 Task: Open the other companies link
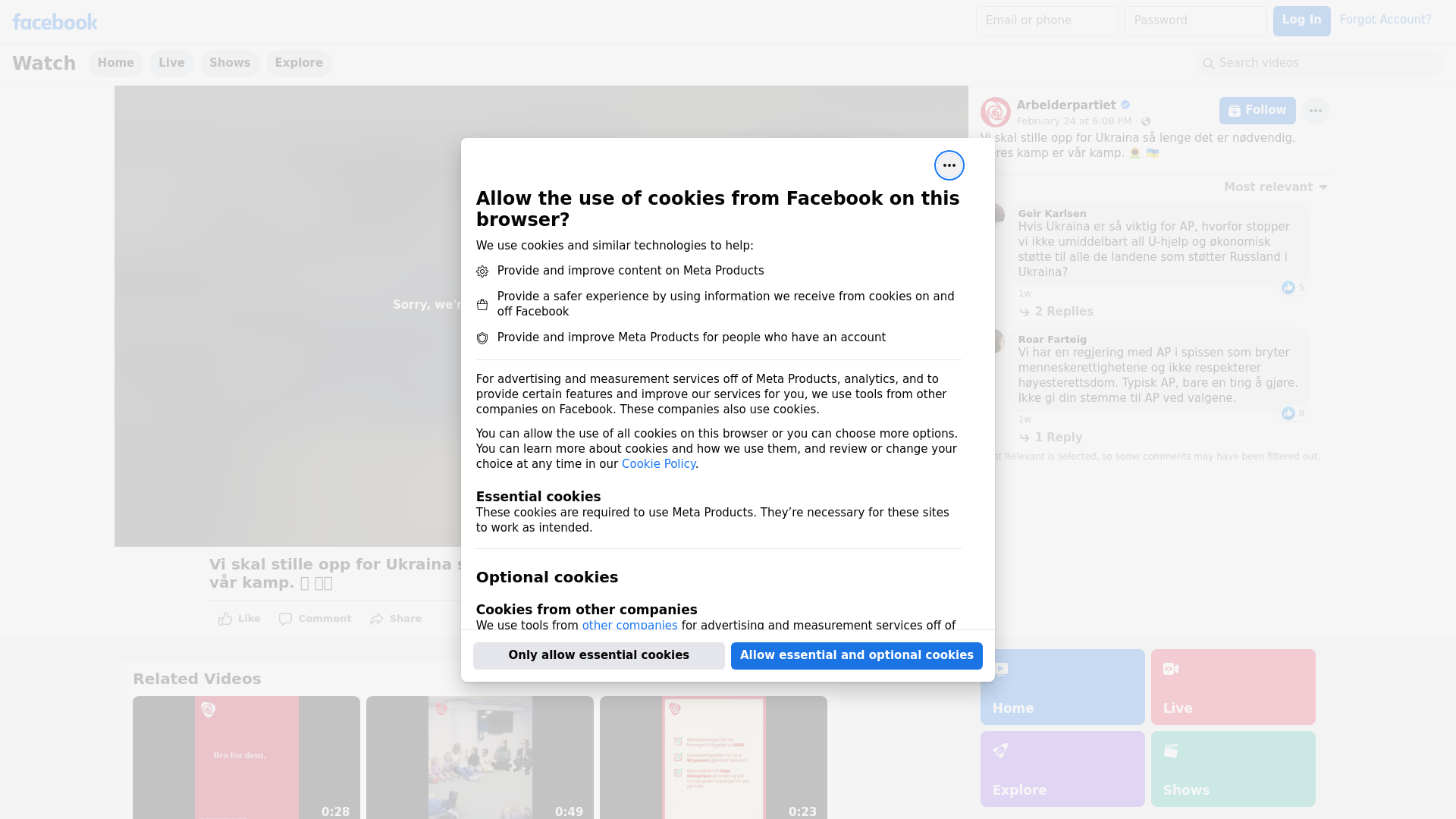(x=629, y=626)
